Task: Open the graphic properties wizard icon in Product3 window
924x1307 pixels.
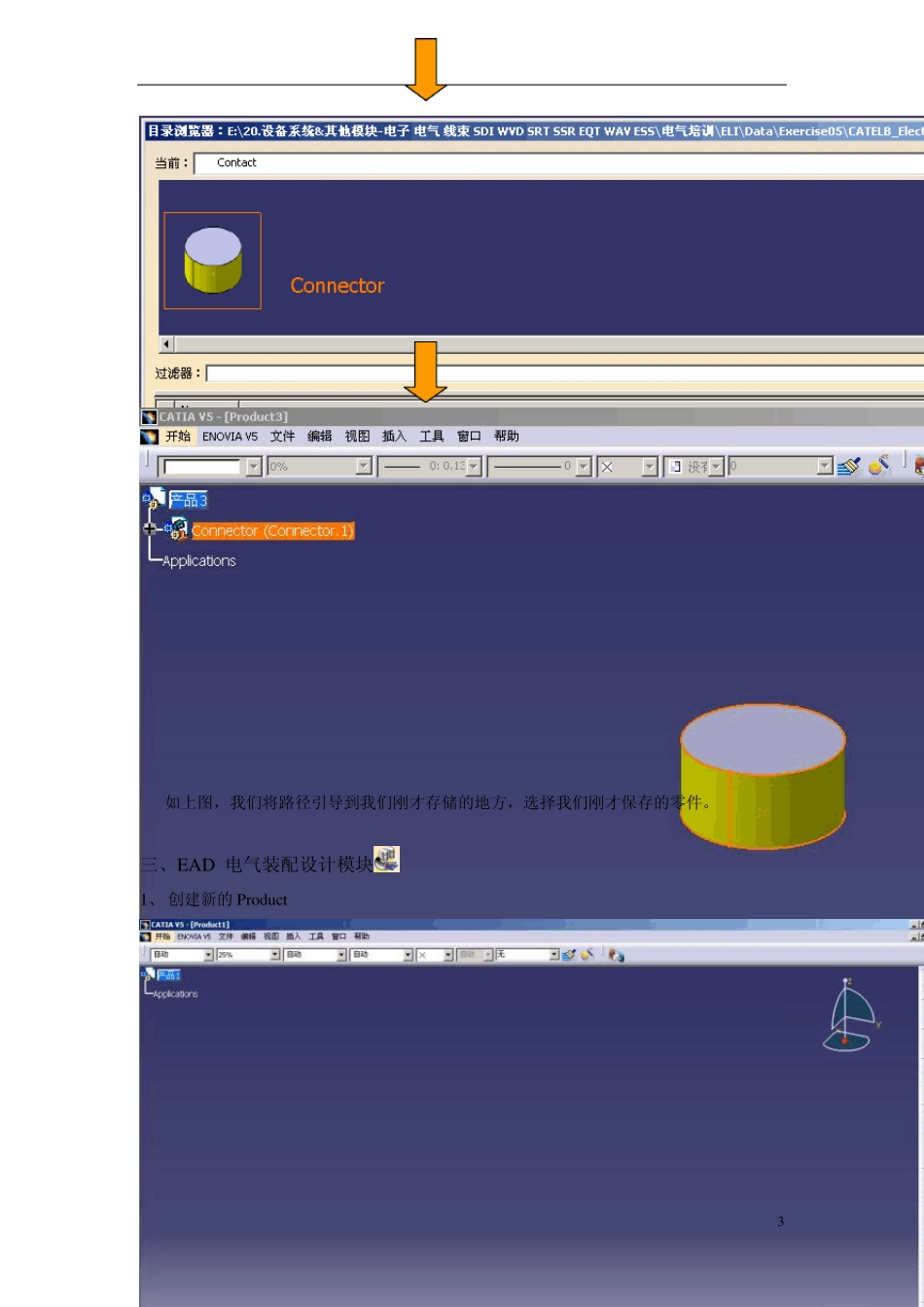Action: click(x=878, y=467)
